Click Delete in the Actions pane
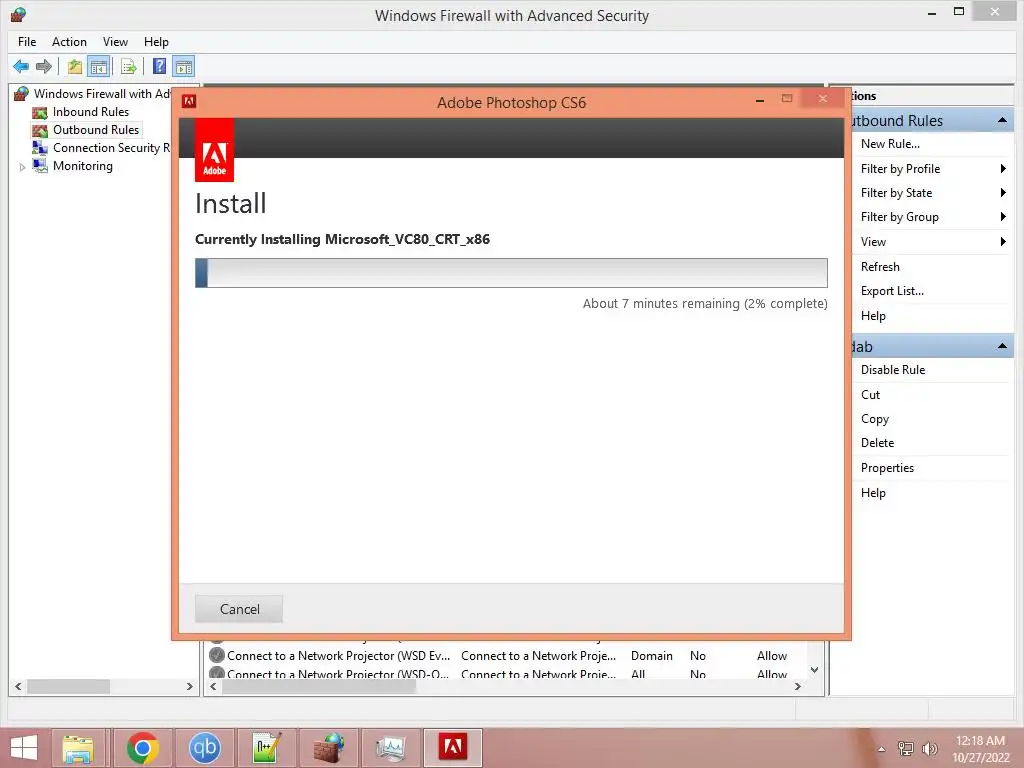This screenshot has height=768, width=1024. [877, 443]
